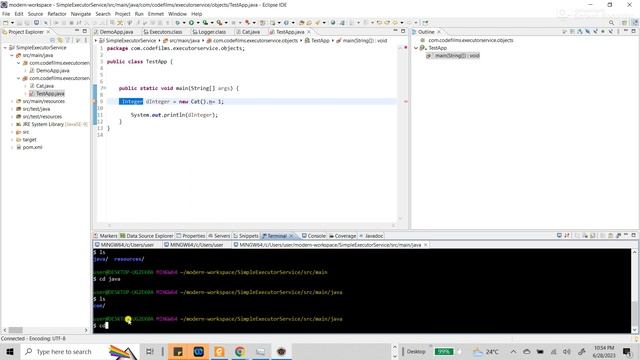Screen dimensions: 640x360
Task: Switch to the Executors.class editor tab
Action: 163,32
